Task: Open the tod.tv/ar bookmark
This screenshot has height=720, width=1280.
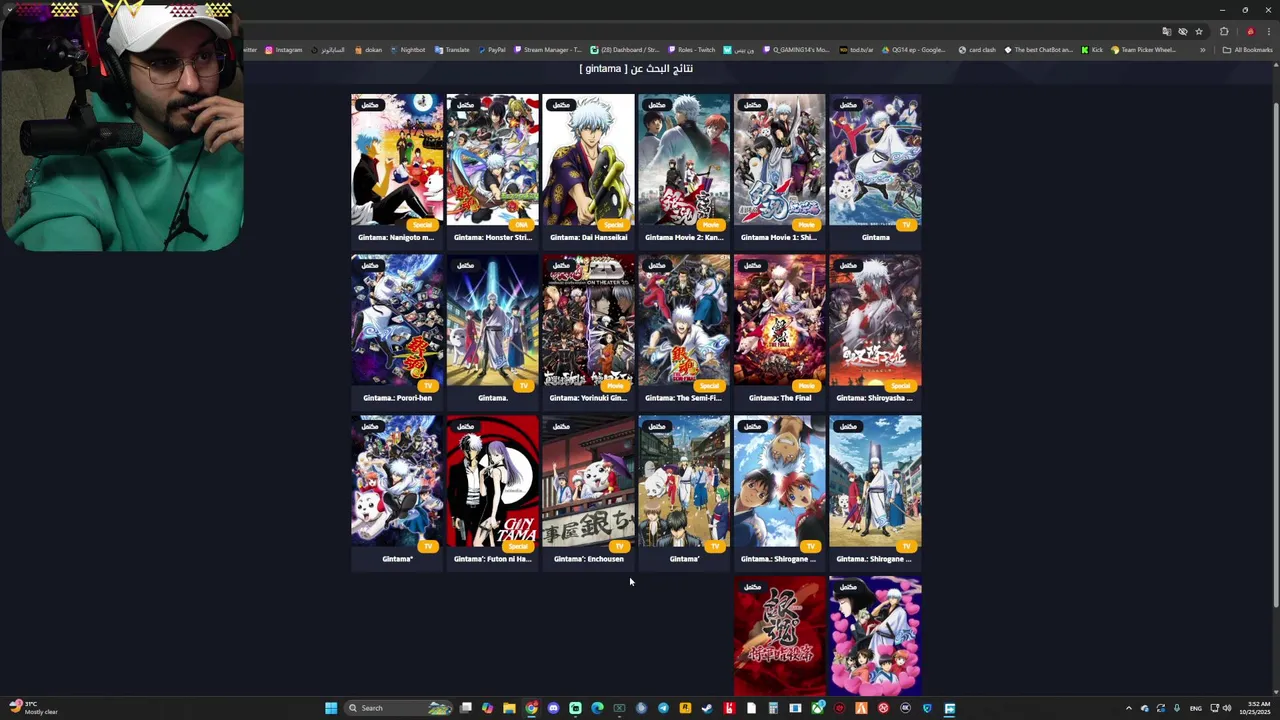Action: point(857,50)
